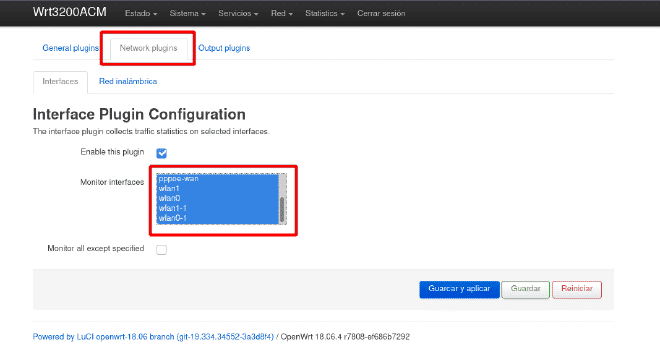Viewport: 660px width, 363px height.
Task: Toggle Monitor all except specified checkbox
Action: pyautogui.click(x=161, y=250)
